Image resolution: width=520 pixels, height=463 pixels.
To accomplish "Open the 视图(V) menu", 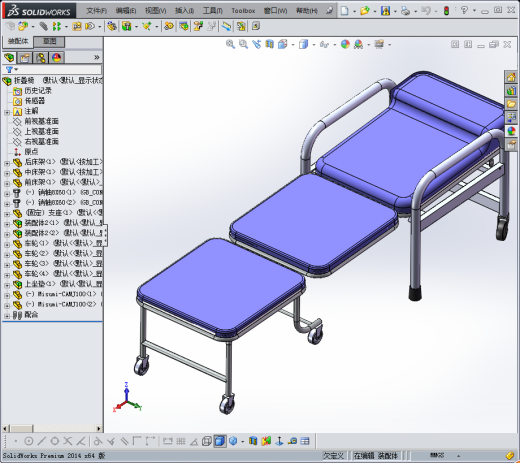I will 155,11.
